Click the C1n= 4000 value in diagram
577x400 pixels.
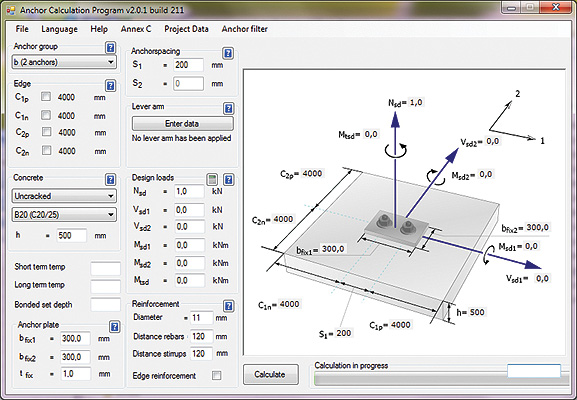(x=289, y=304)
